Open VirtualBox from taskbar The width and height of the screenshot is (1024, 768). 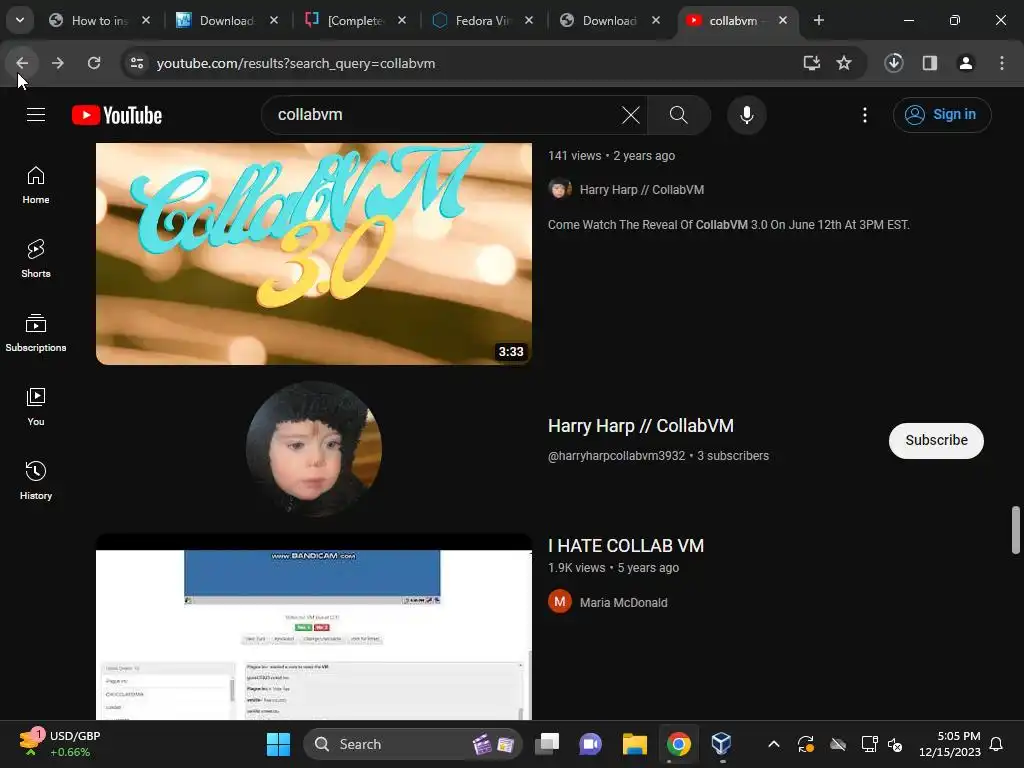[721, 744]
